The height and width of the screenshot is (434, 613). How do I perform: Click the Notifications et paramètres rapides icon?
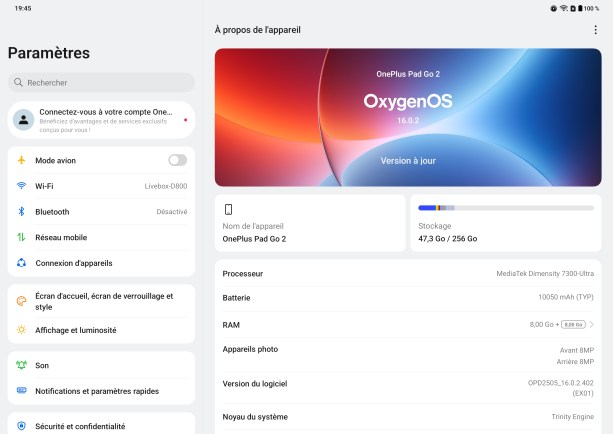[22, 390]
